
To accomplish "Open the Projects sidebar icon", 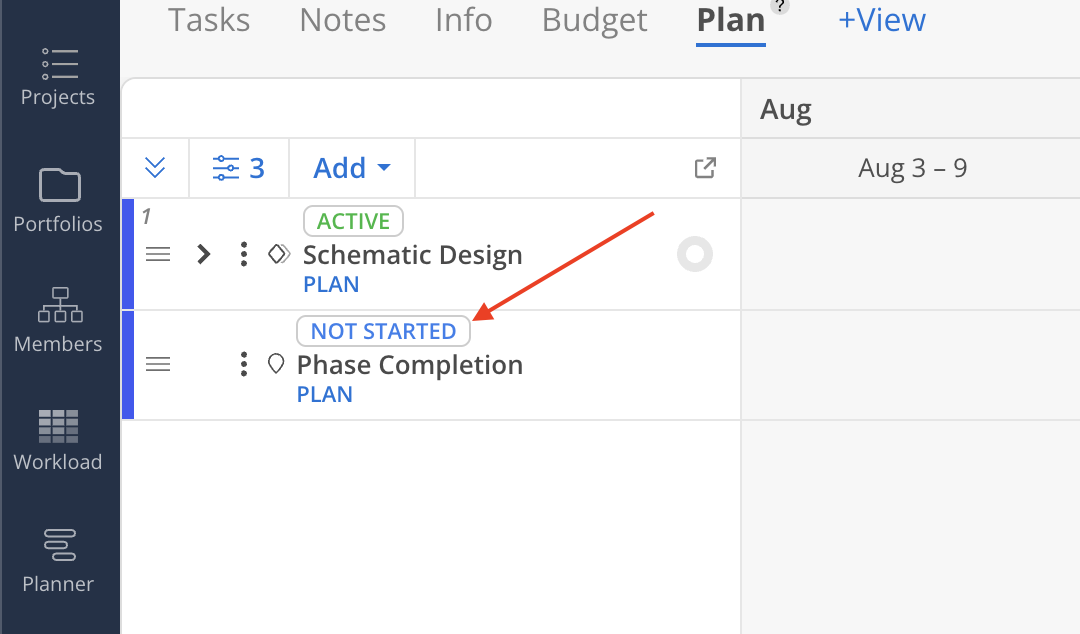I will [x=59, y=64].
